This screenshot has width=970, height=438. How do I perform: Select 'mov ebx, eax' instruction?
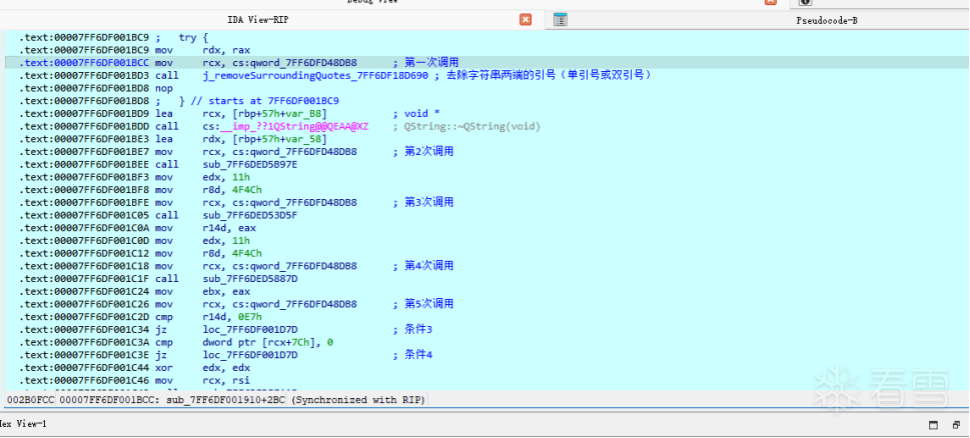(x=202, y=291)
